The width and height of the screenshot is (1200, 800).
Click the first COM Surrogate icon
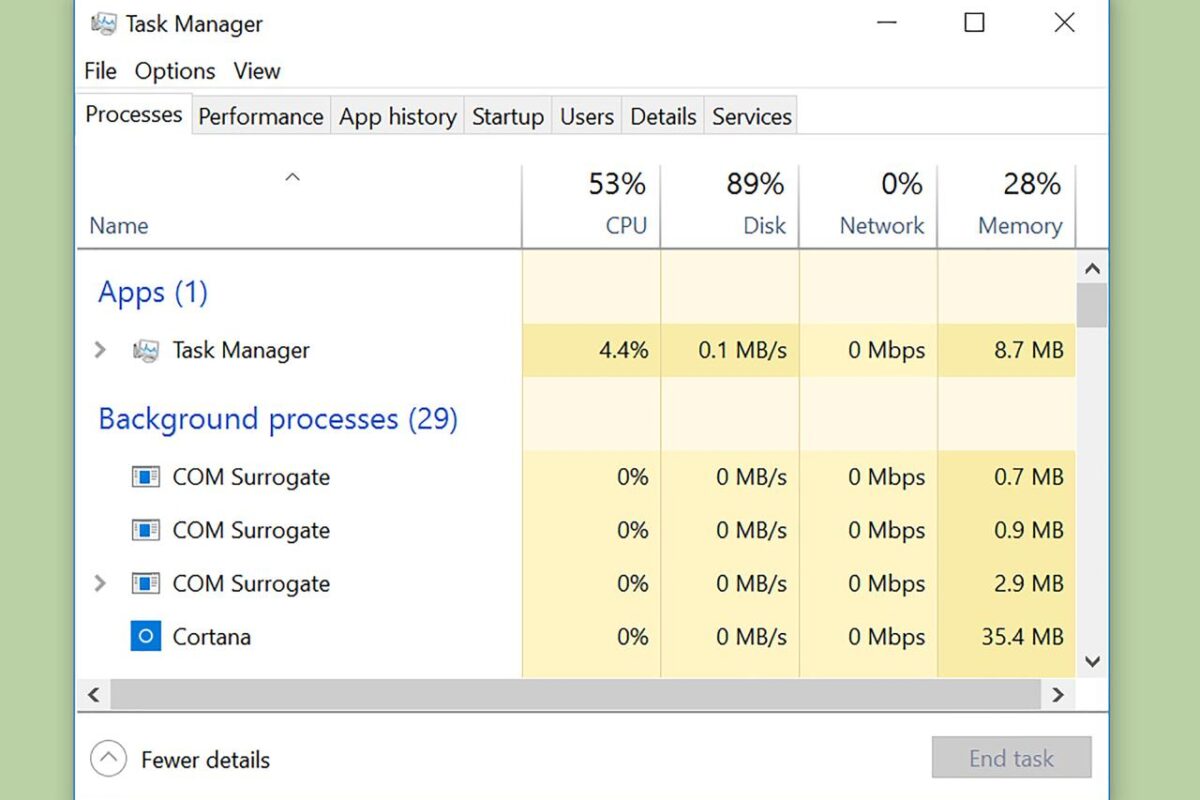pos(145,477)
